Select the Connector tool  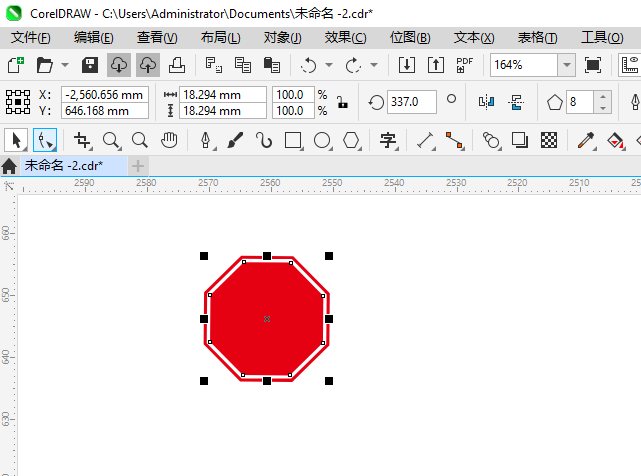tap(455, 140)
